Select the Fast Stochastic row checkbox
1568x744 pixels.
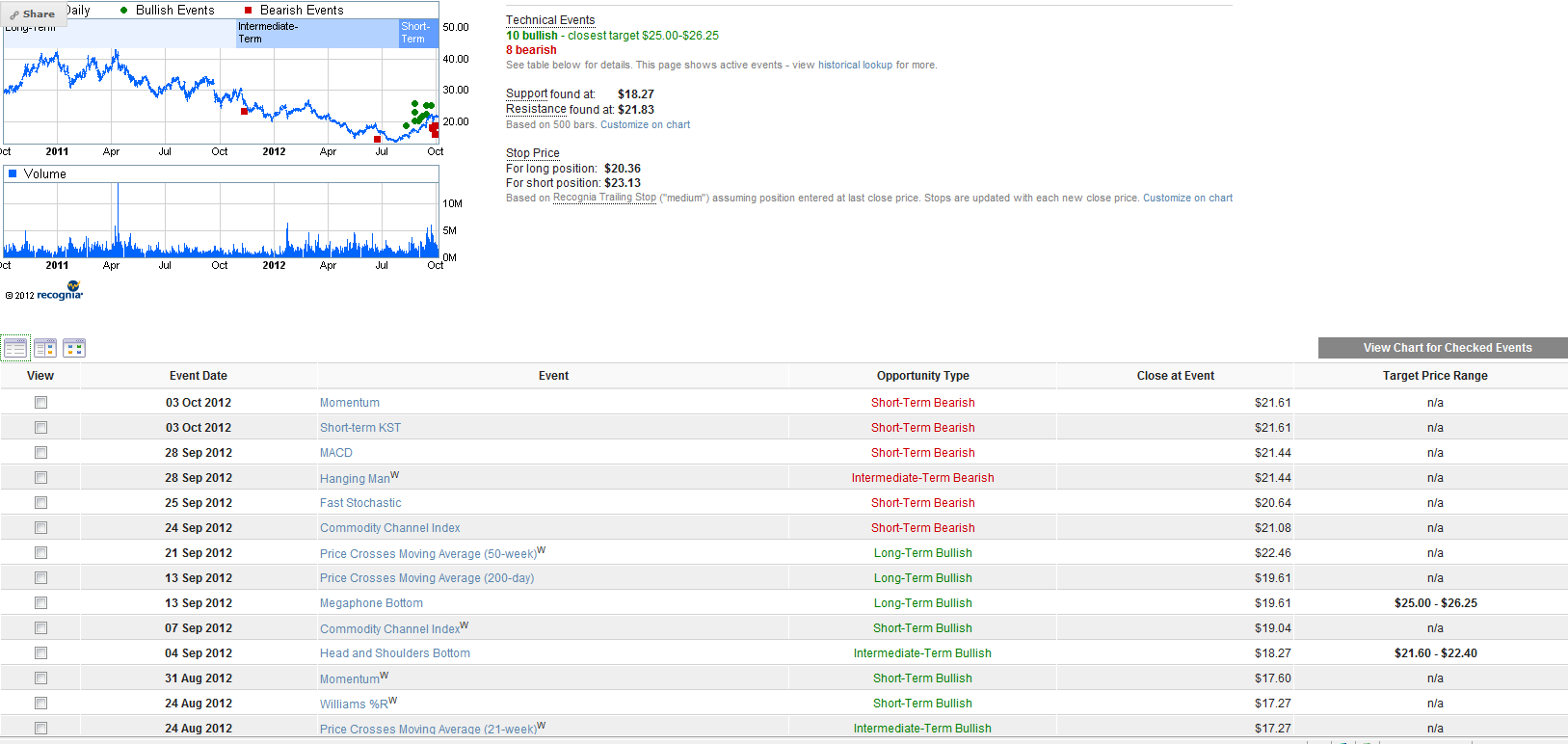[40, 502]
